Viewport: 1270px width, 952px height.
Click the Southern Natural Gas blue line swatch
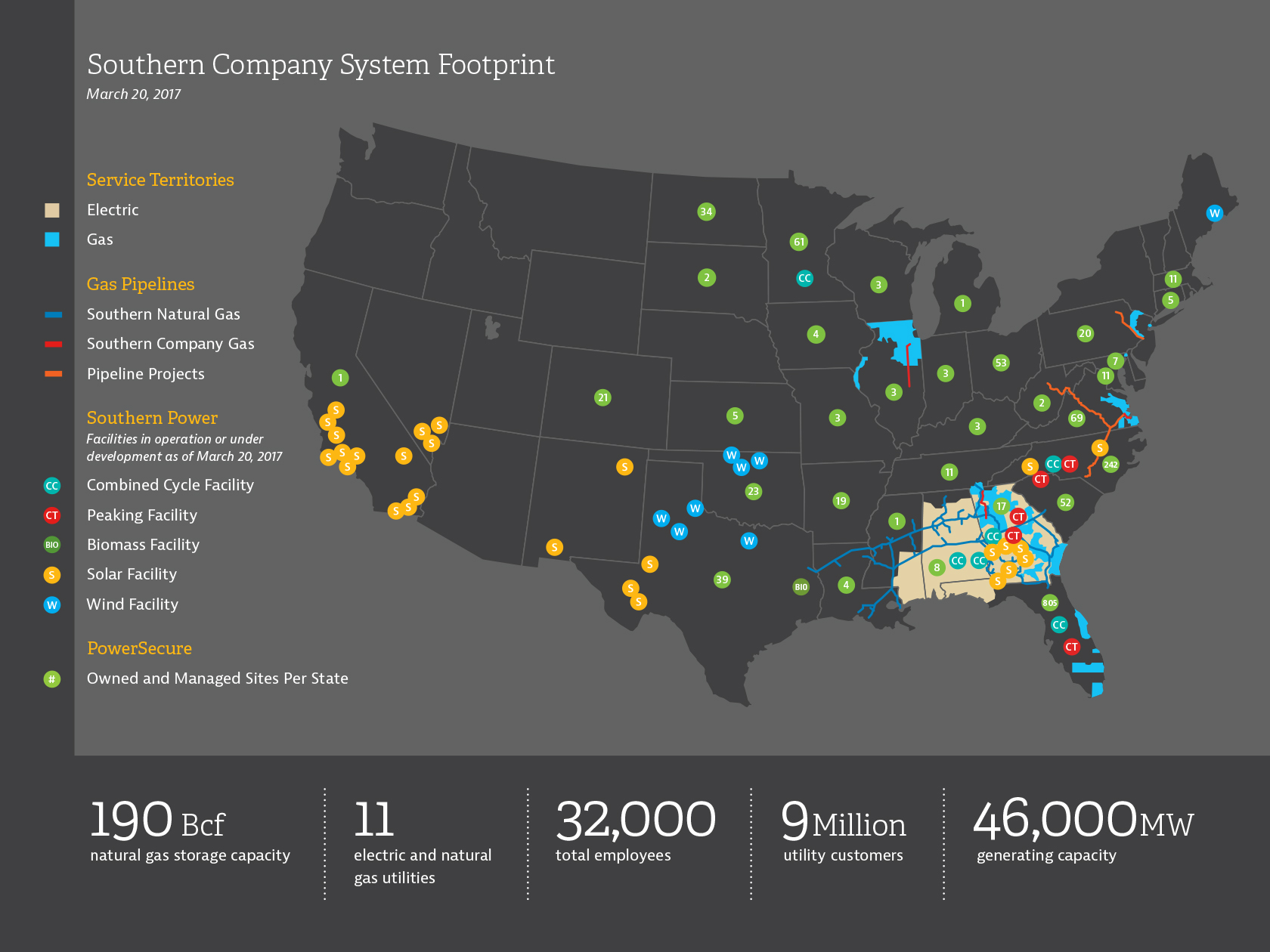click(x=53, y=314)
